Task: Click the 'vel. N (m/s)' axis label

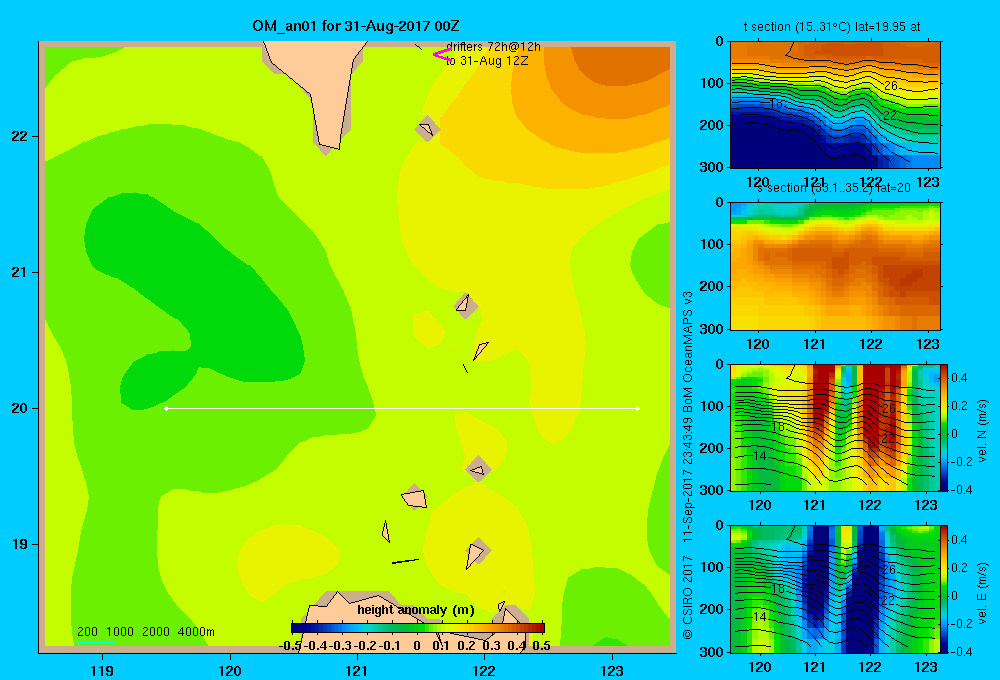Action: pyautogui.click(x=983, y=431)
